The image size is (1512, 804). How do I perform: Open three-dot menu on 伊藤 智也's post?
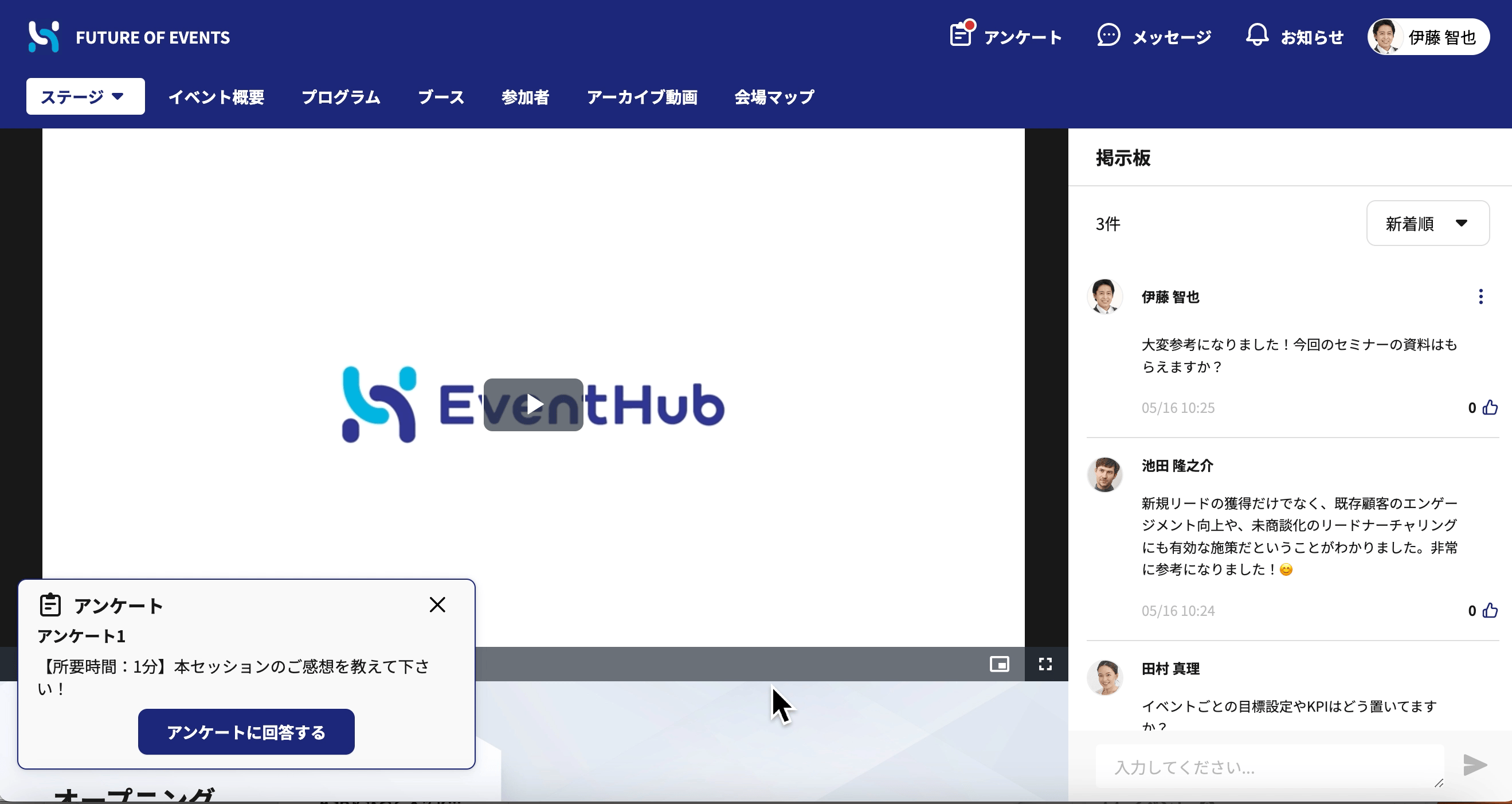pos(1480,296)
